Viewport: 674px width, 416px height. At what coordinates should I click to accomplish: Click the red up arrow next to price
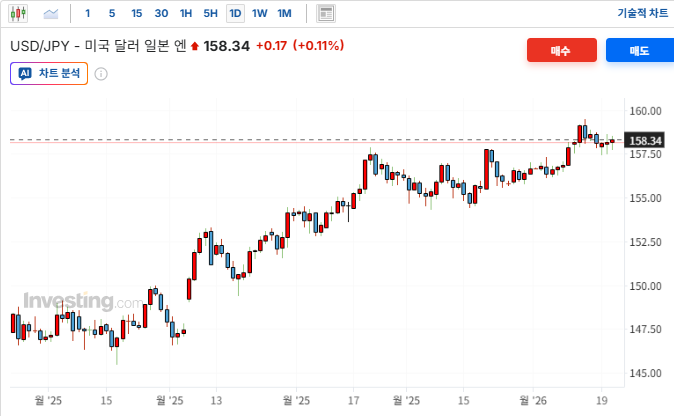tap(195, 46)
